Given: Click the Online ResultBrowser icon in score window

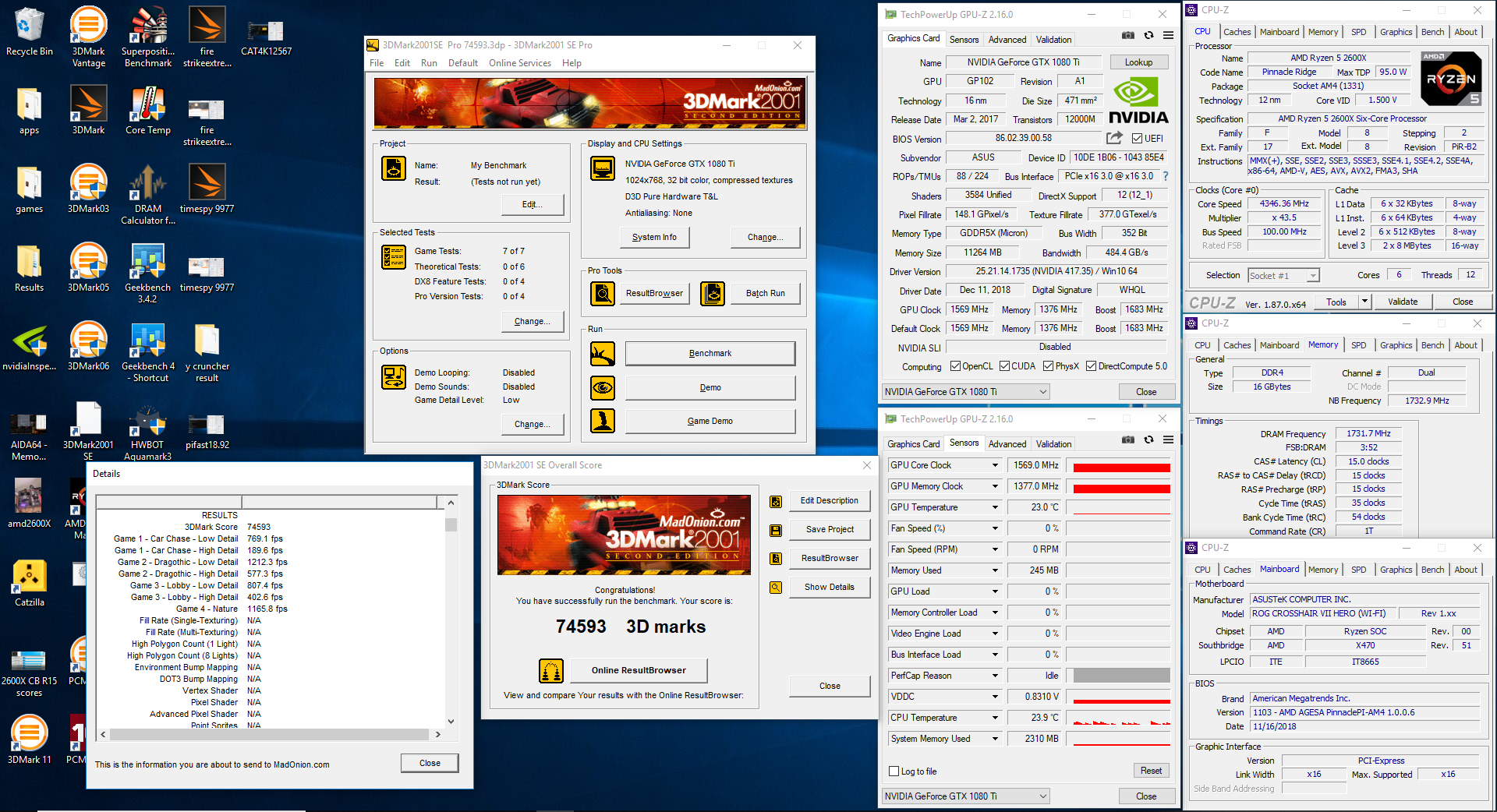Looking at the screenshot, I should 551,670.
